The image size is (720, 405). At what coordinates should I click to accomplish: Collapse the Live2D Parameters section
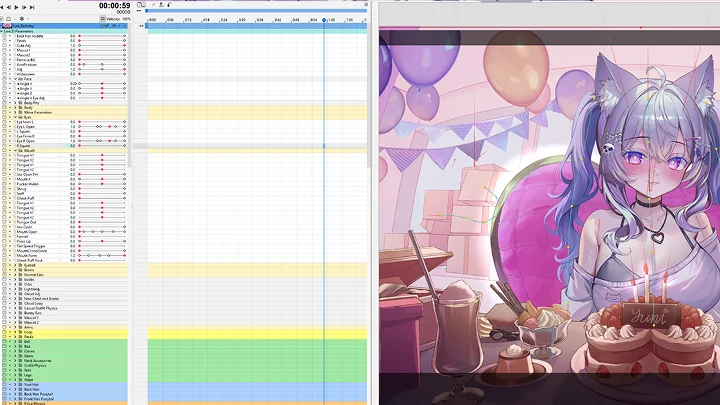(x=2, y=31)
